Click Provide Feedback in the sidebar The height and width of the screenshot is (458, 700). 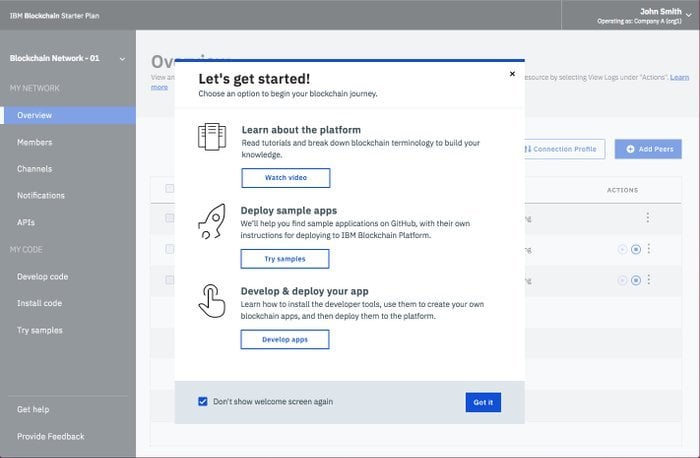coord(50,436)
